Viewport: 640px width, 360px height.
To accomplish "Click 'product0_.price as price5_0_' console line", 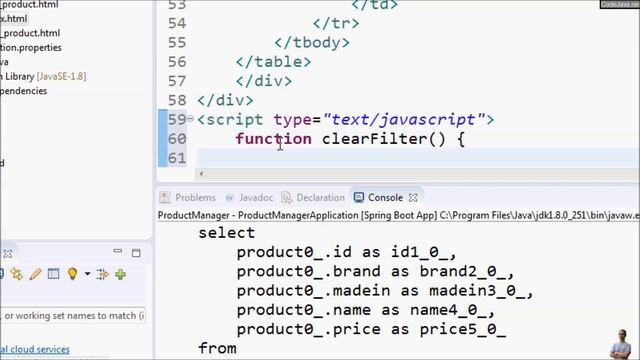I will [371, 329].
